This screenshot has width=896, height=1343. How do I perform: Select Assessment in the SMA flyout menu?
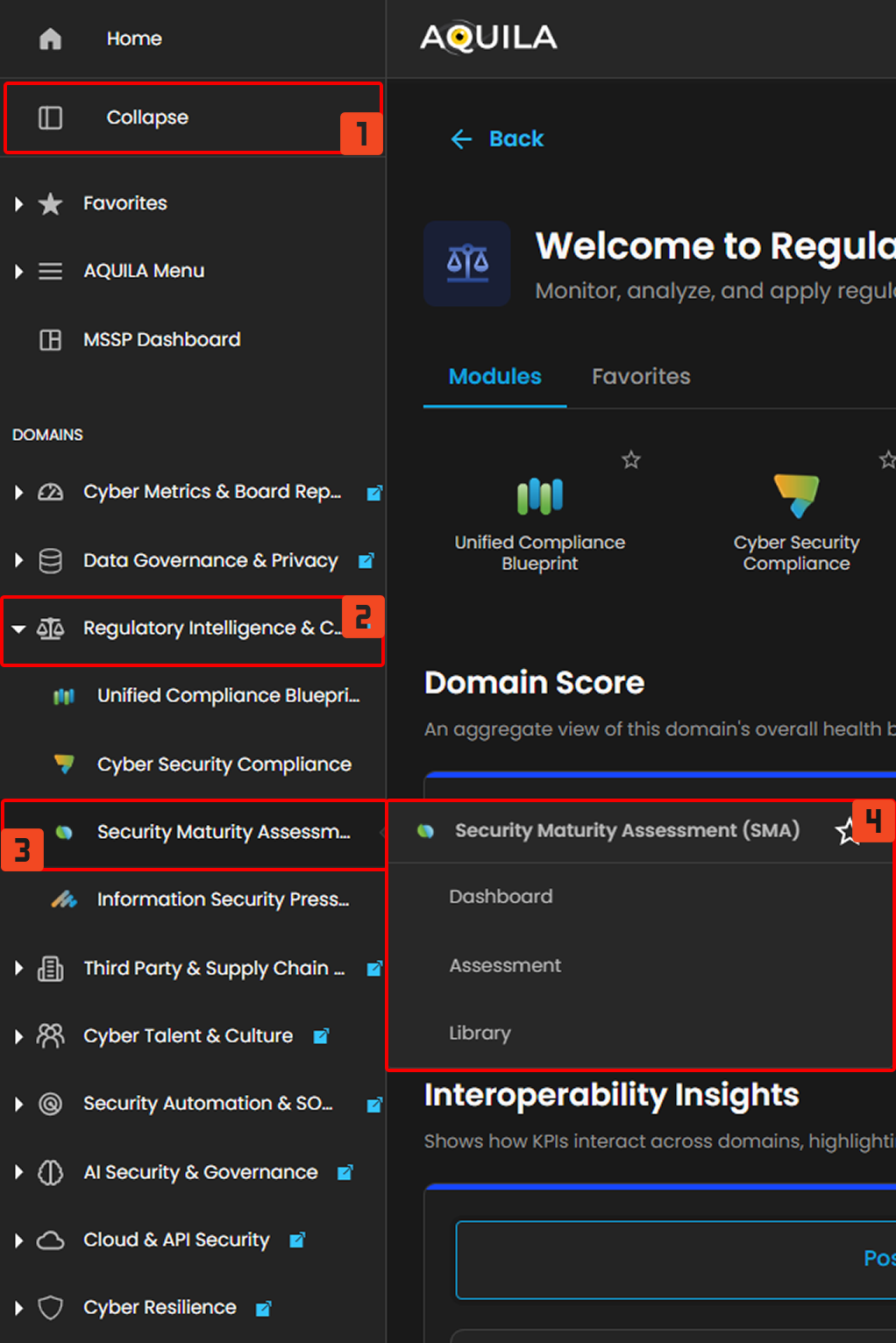point(505,965)
